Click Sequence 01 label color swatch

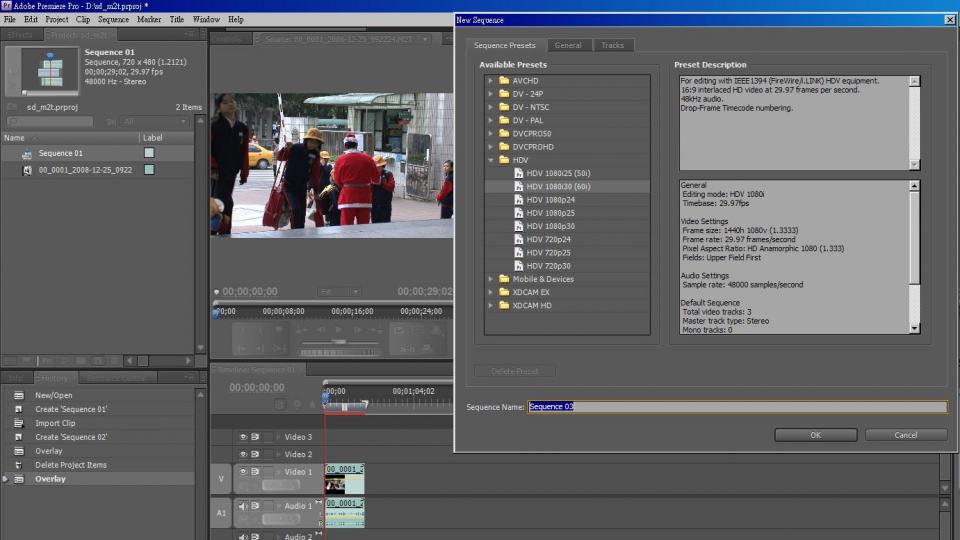[149, 153]
